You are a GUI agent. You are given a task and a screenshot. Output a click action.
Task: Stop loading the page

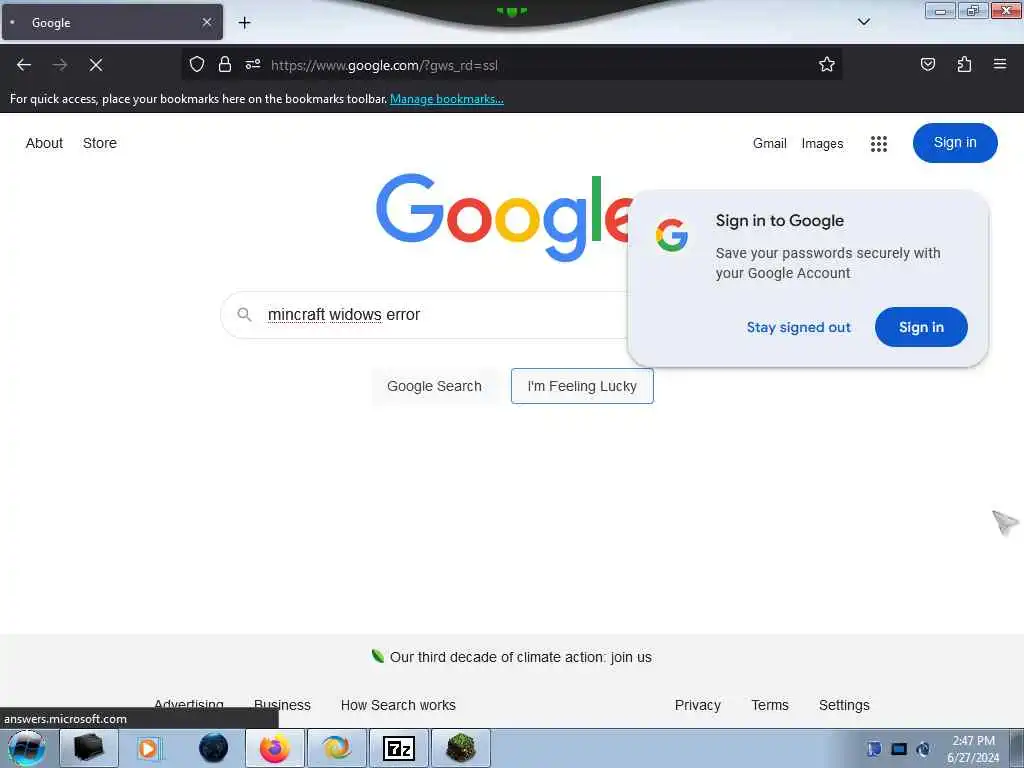click(96, 65)
